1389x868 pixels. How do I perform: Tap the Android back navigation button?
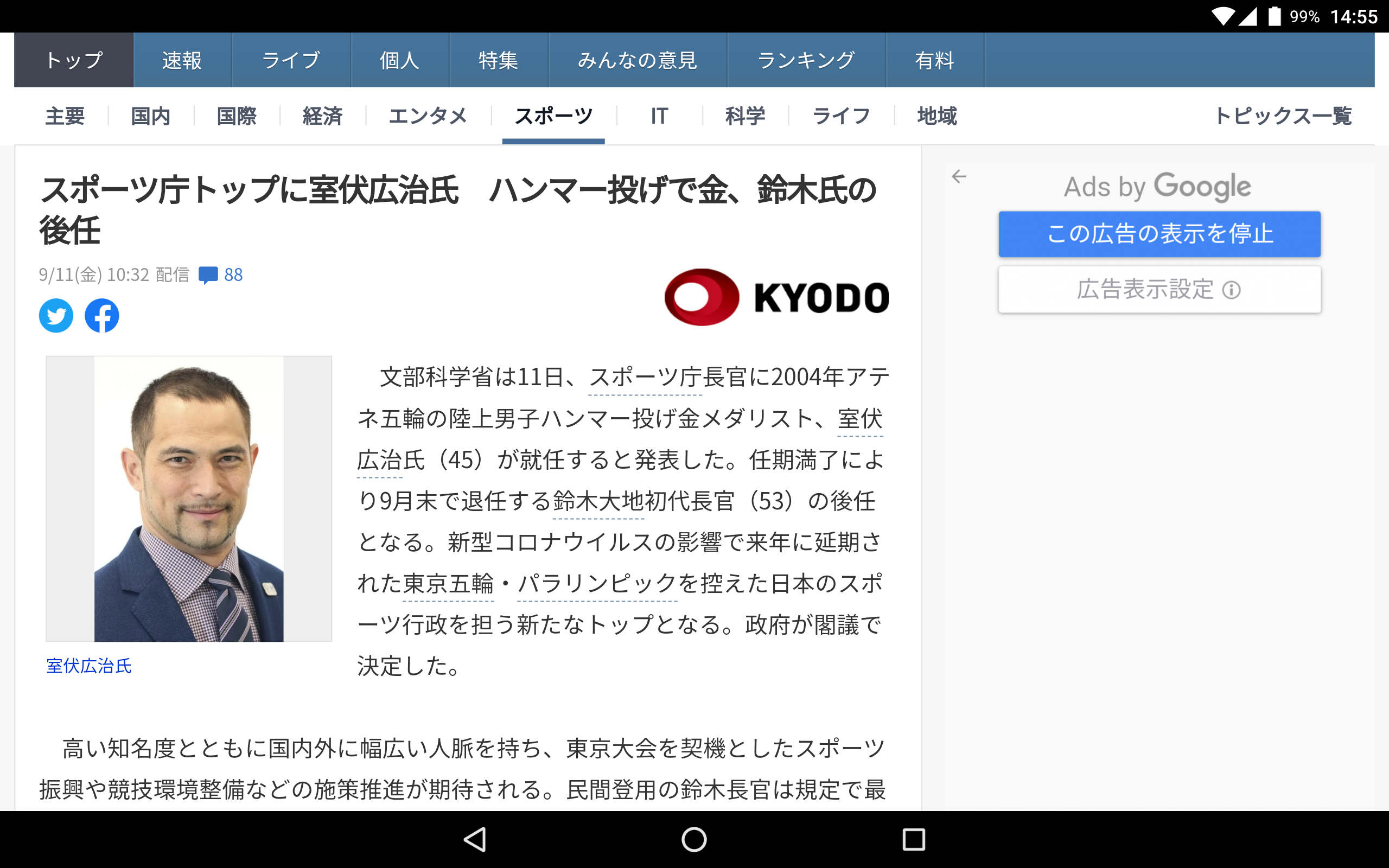point(475,839)
